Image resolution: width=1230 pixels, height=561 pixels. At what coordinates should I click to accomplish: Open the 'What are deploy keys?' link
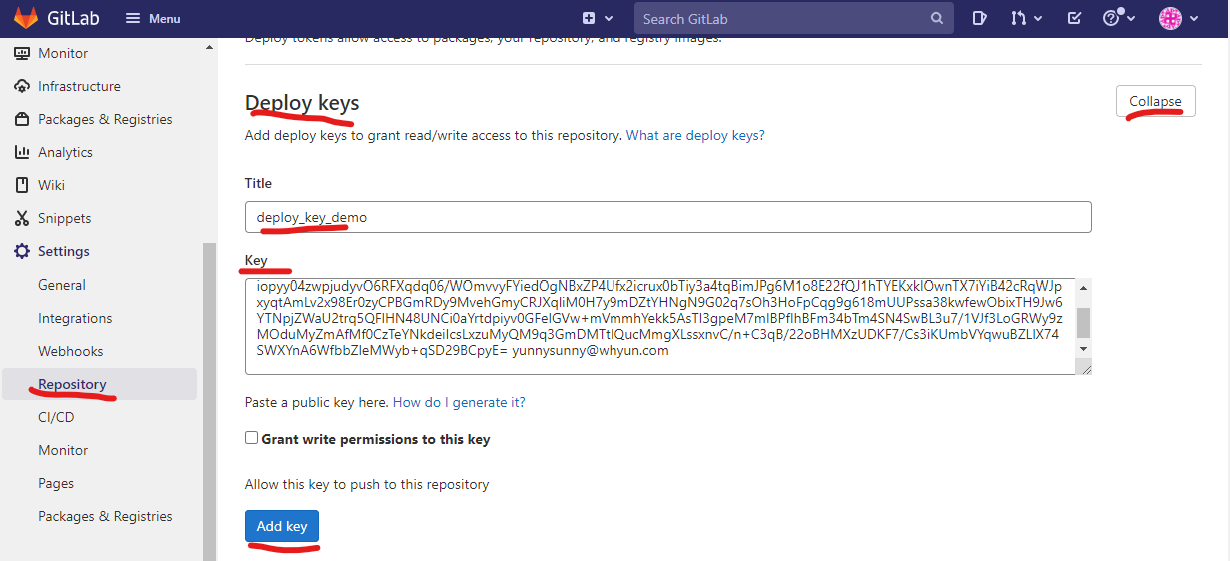click(695, 135)
